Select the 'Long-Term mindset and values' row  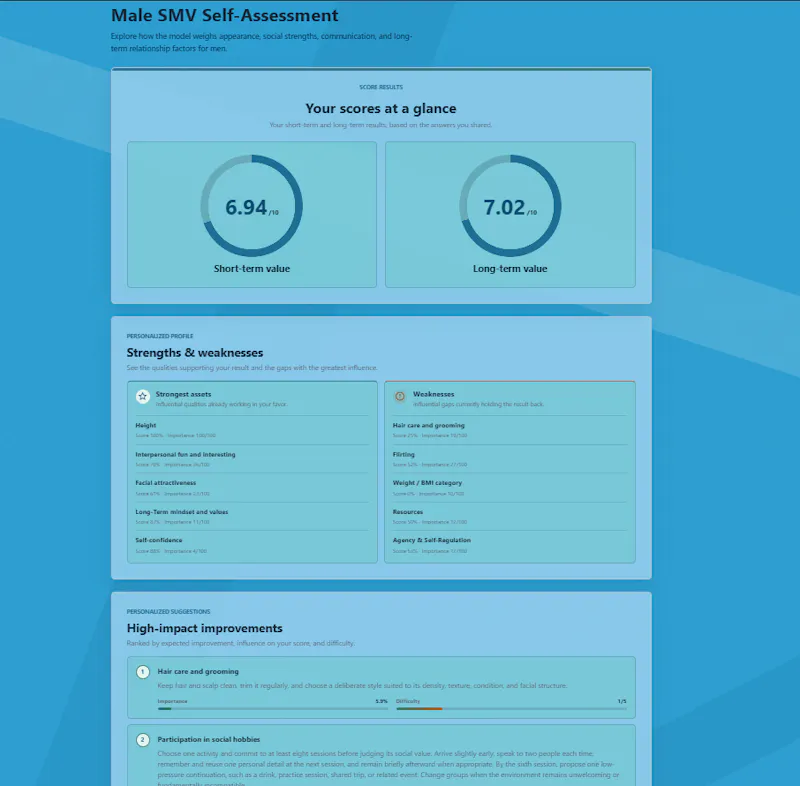point(252,516)
